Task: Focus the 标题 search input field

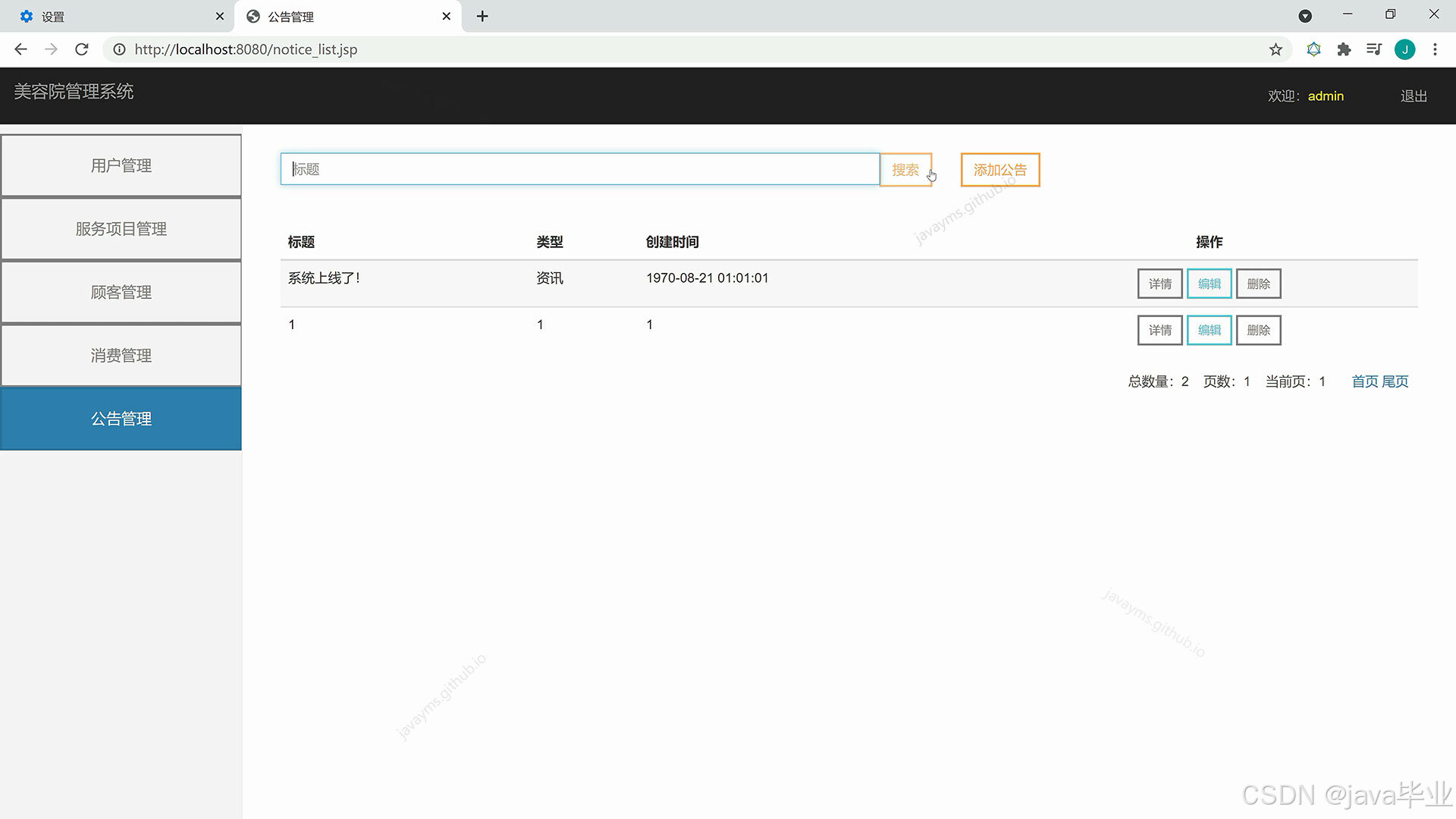Action: point(580,169)
